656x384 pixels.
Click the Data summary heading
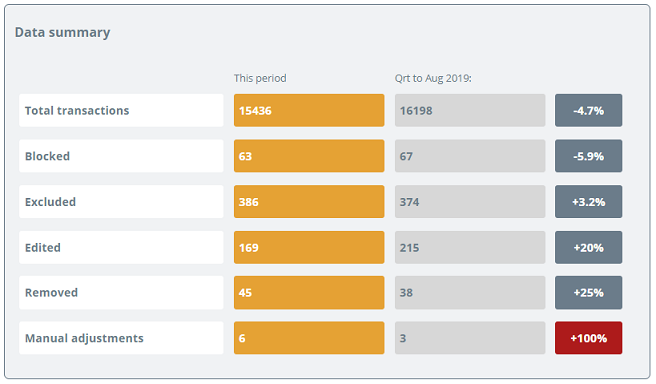(x=62, y=33)
